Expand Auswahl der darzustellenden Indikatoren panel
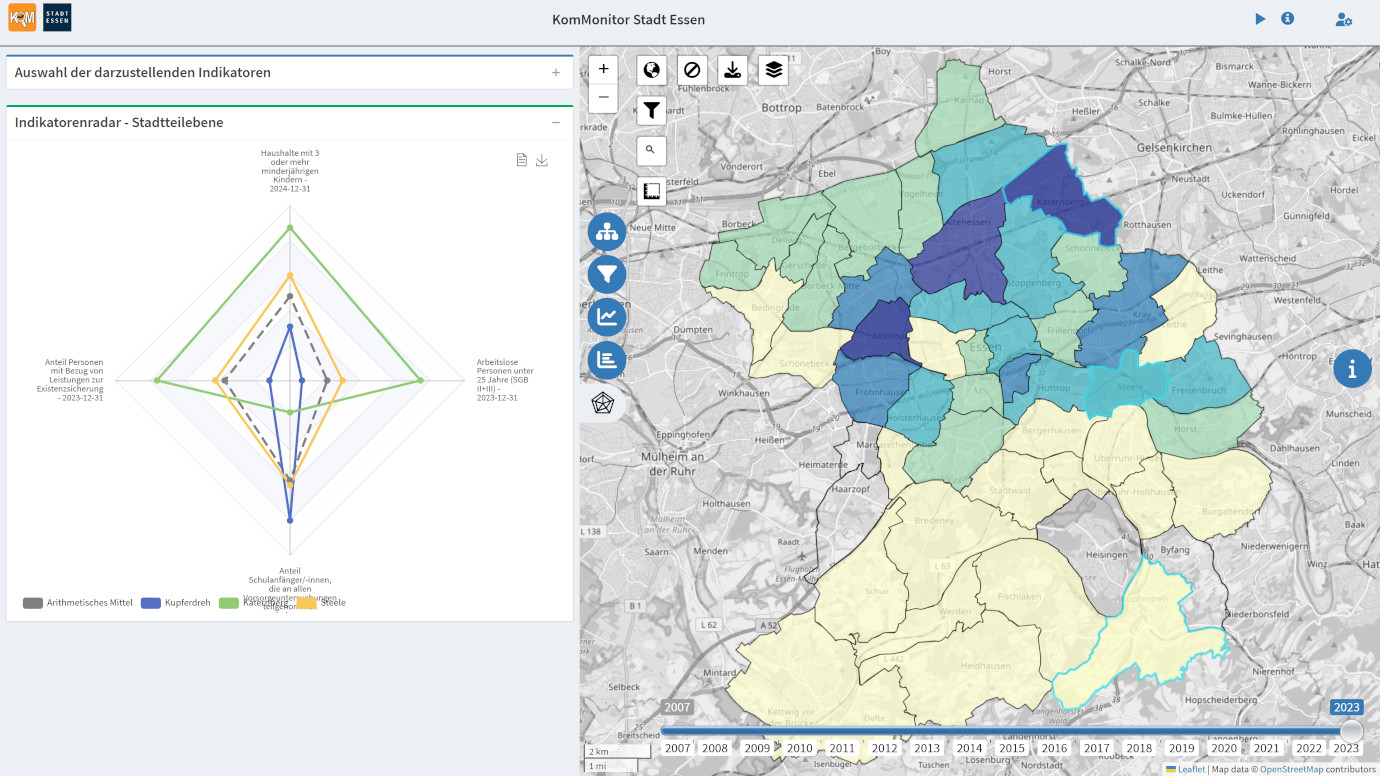Screen dimensions: 1380x776 (x=556, y=73)
